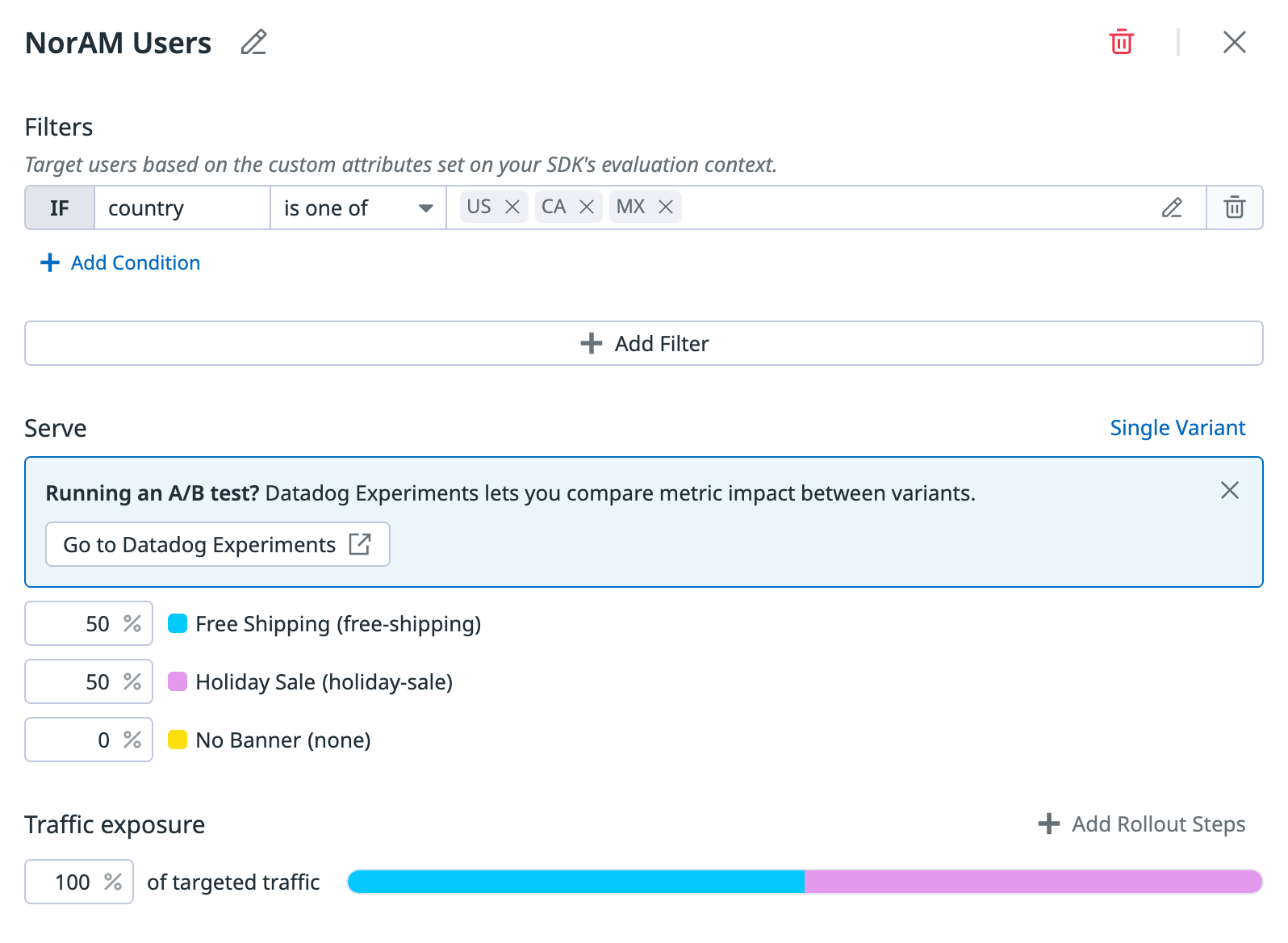Screen dimensions: 1288x943
Task: Click the targeted traffic percentage field
Action: click(x=79, y=882)
